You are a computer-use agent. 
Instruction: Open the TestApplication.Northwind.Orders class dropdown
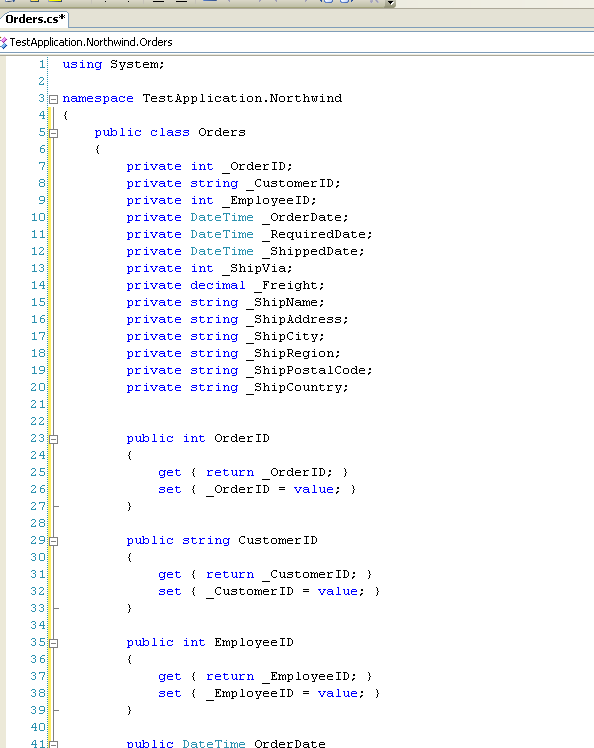[x=297, y=42]
